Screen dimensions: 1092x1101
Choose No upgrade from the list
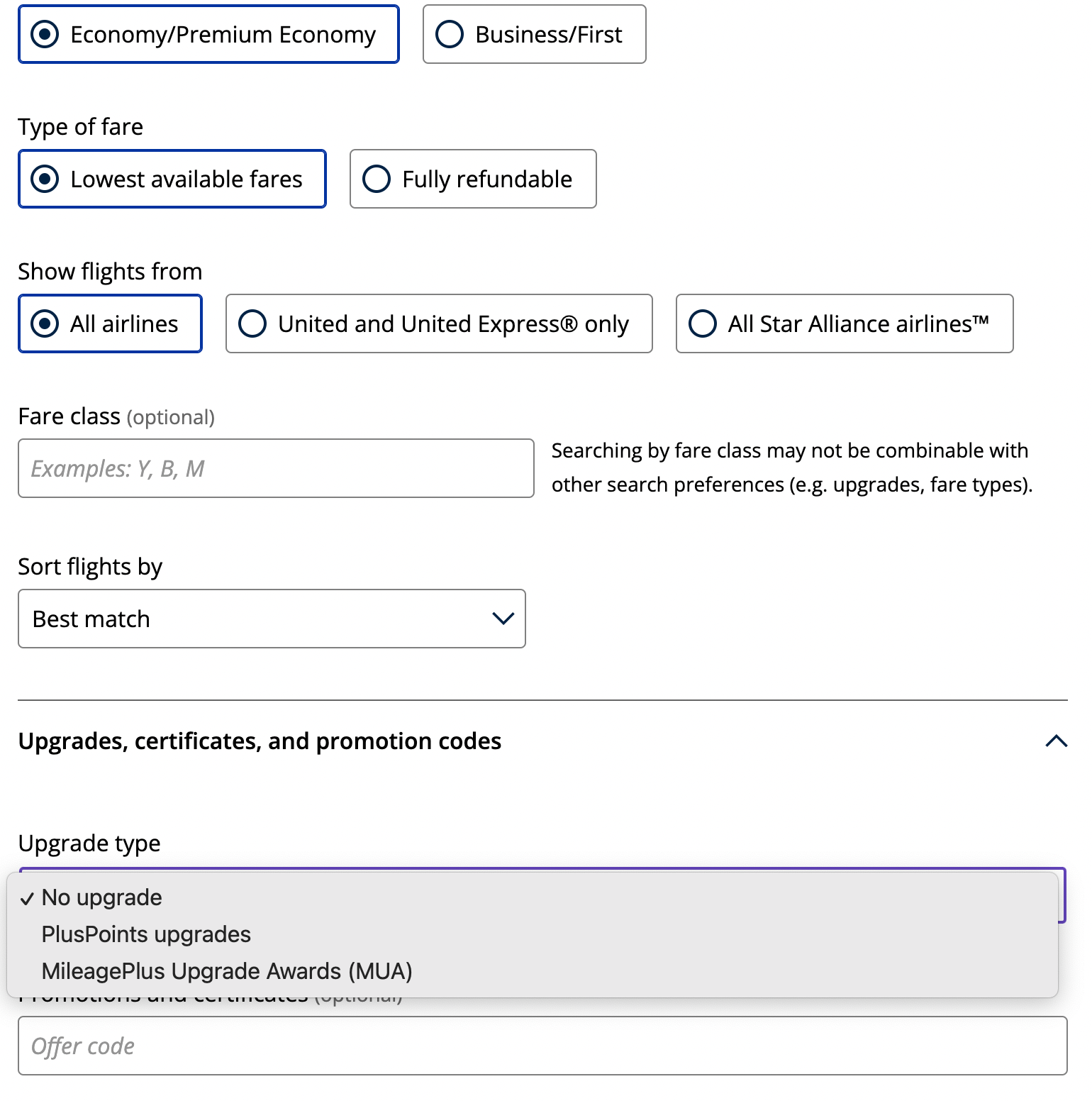point(102,897)
